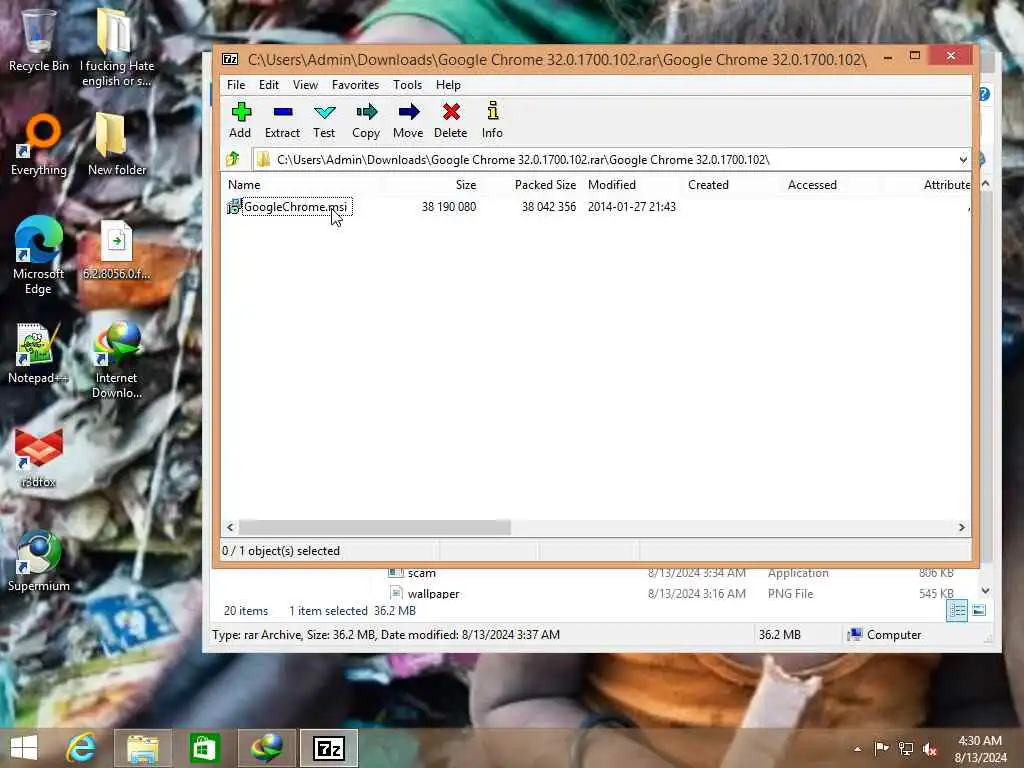The height and width of the screenshot is (768, 1024).
Task: Select the Everything desktop shortcut
Action: pos(39,145)
